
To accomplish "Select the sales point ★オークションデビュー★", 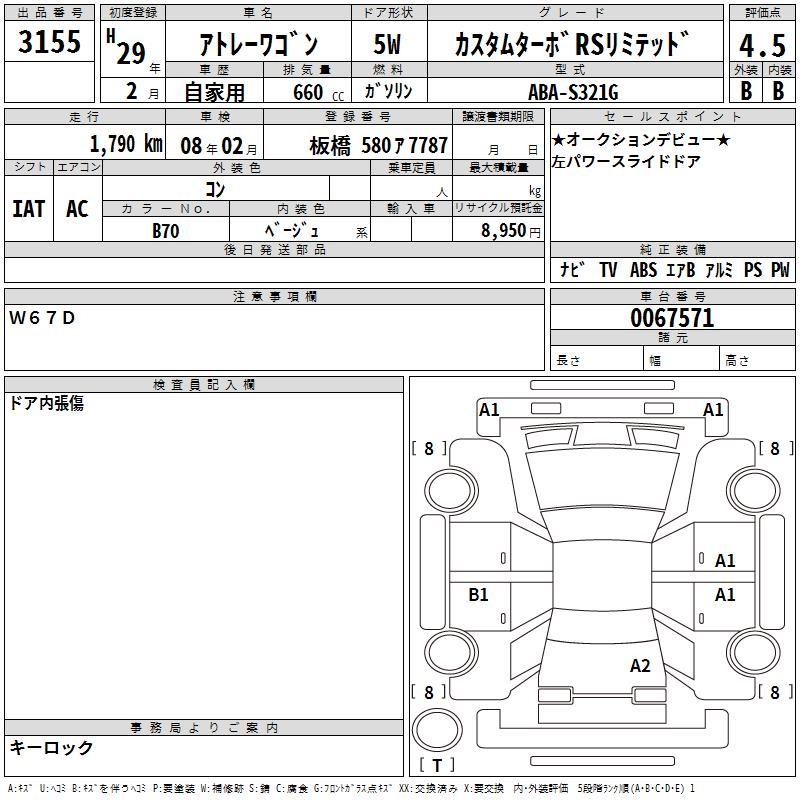I will pyautogui.click(x=641, y=139).
